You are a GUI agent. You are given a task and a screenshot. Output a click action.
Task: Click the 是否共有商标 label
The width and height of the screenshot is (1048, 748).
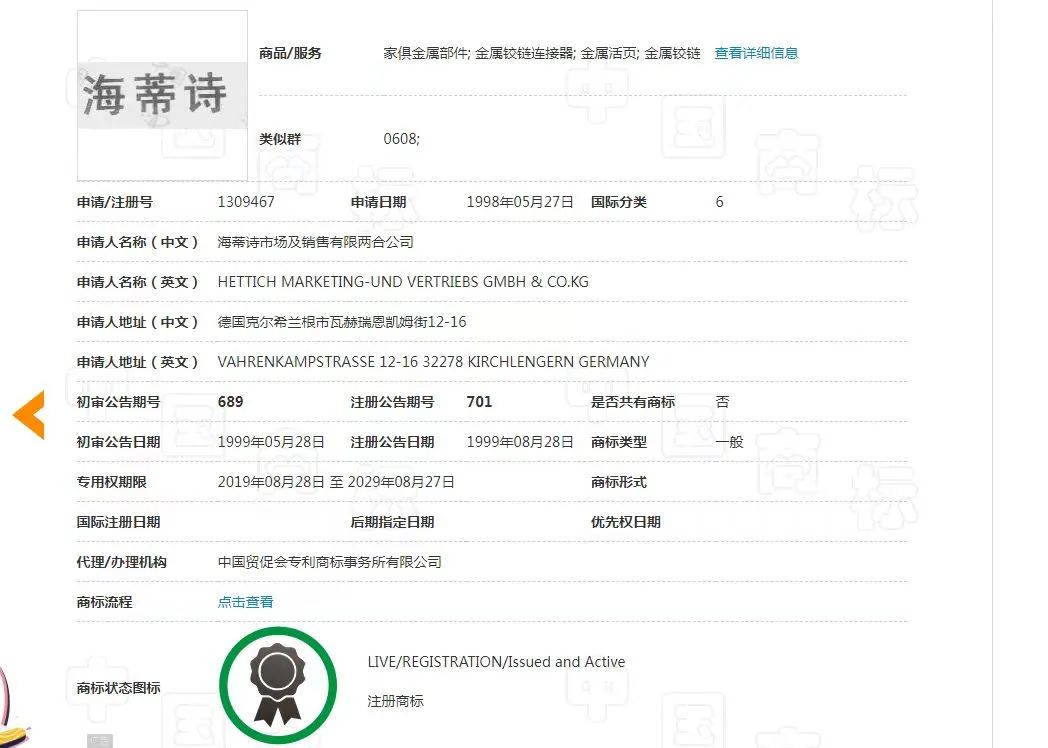coord(632,402)
